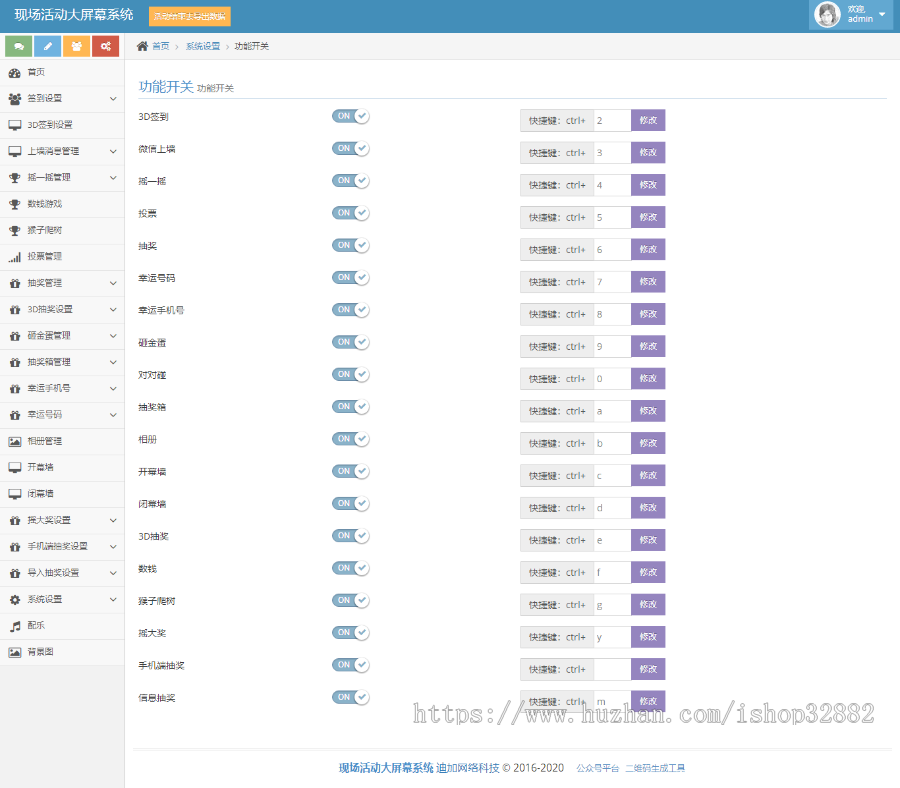Click the 幸运号码 shortcut key input
The width and height of the screenshot is (900, 788).
coord(612,282)
